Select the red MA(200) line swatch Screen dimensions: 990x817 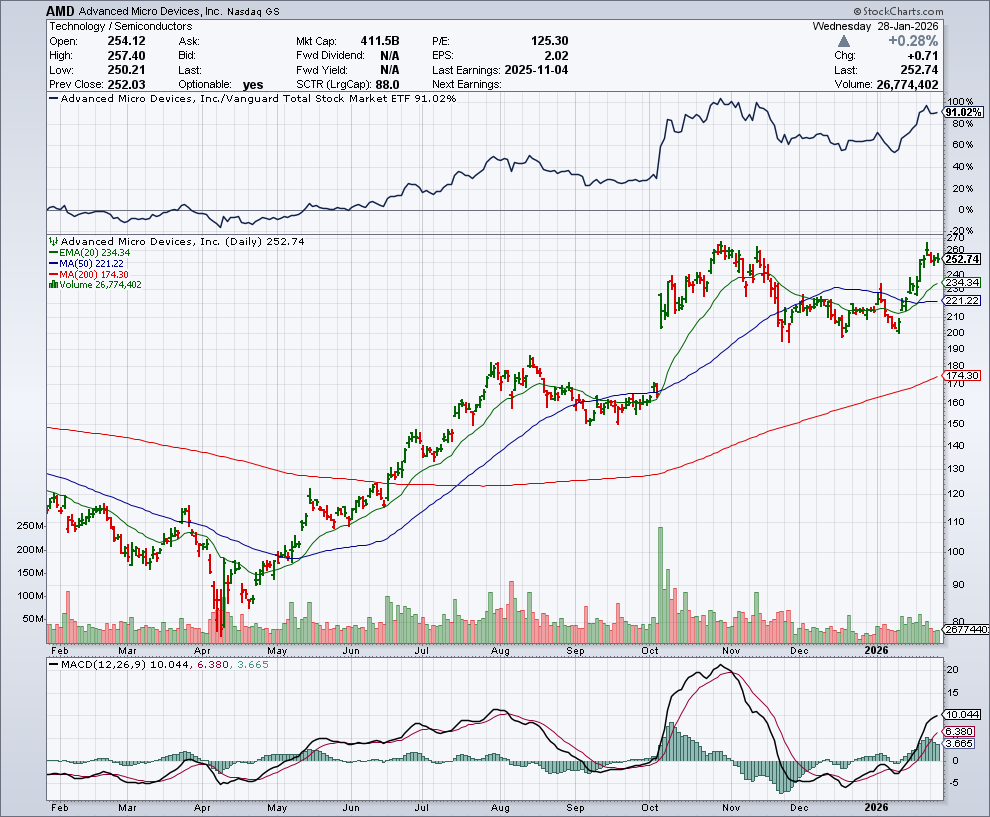click(x=53, y=275)
